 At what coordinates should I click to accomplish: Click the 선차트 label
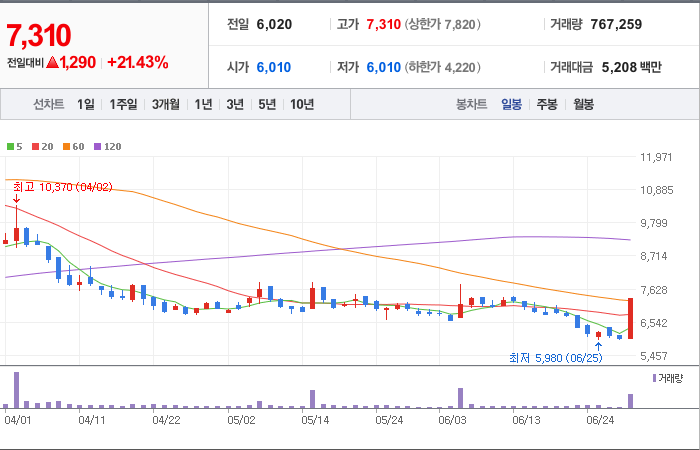49,104
